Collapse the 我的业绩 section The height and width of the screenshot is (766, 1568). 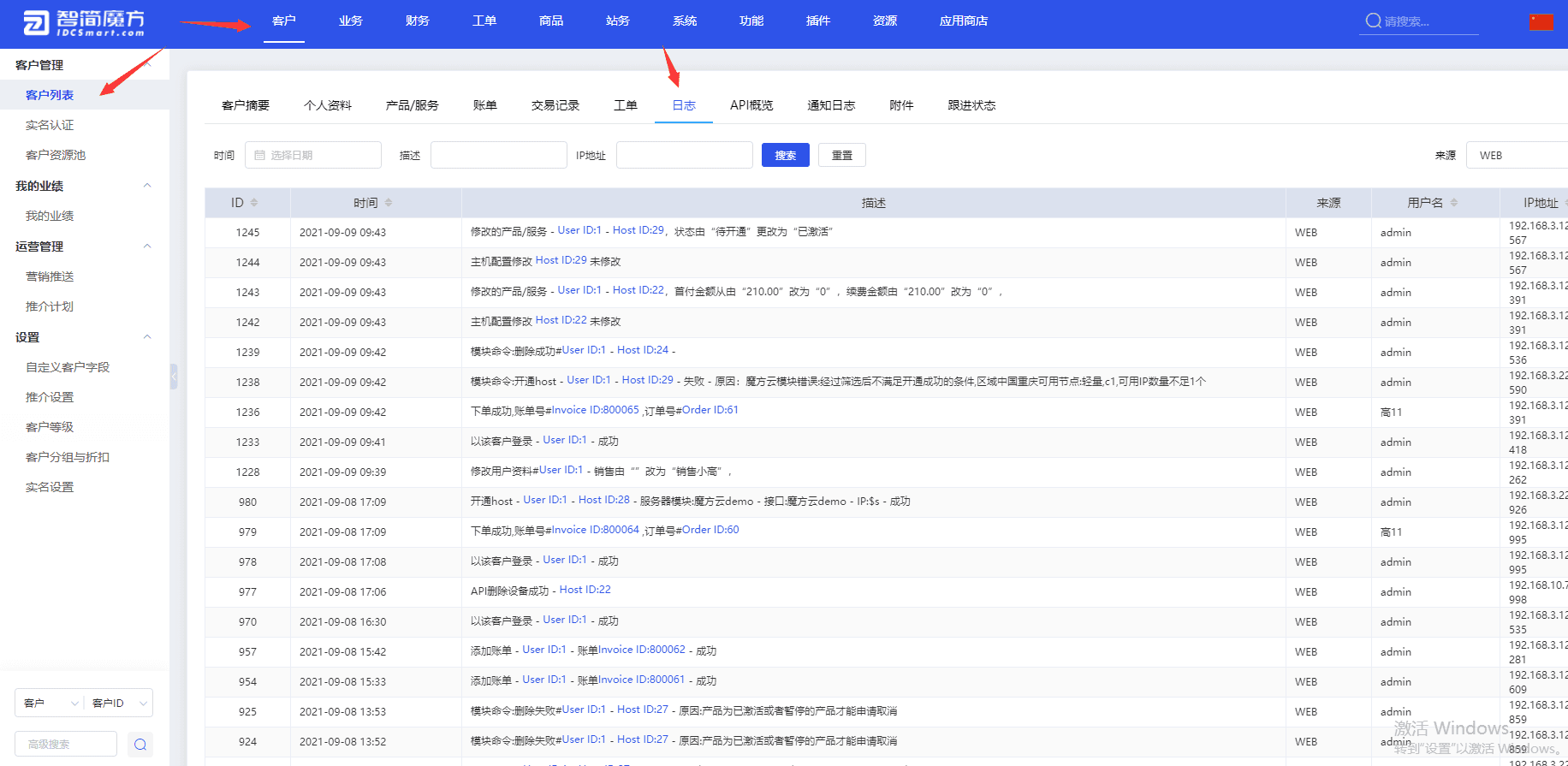[147, 186]
